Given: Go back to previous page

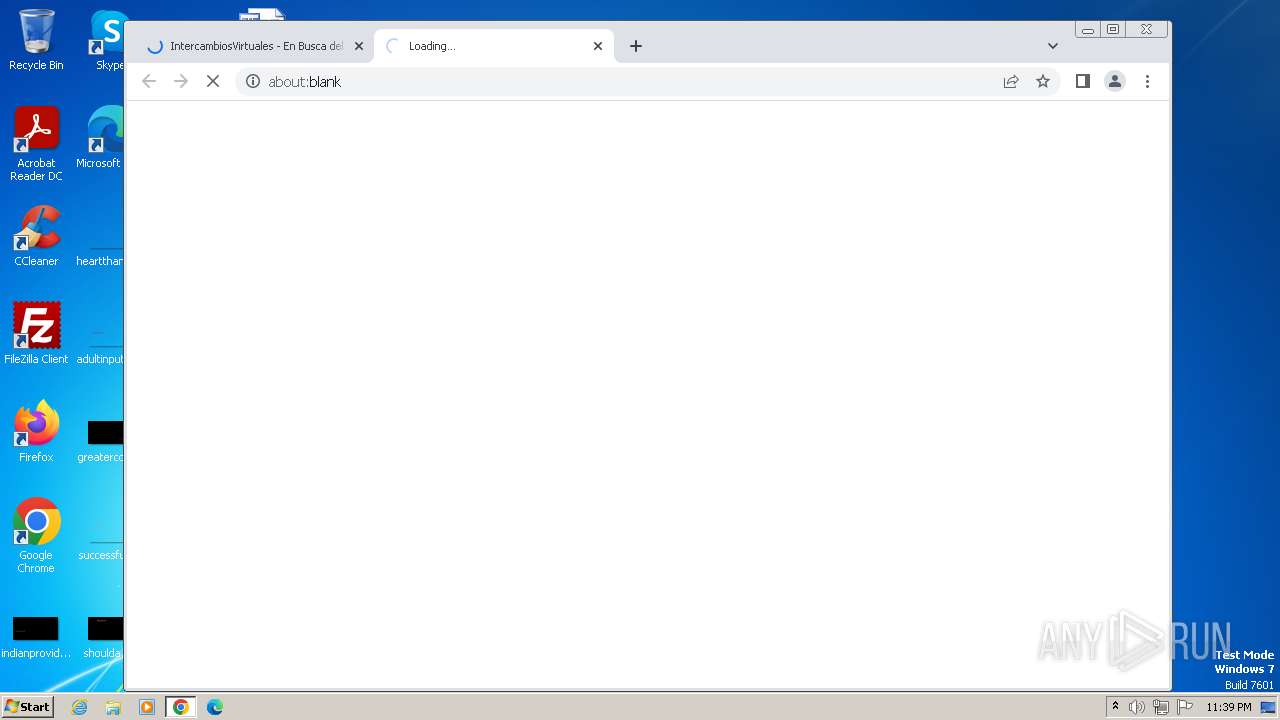Looking at the screenshot, I should point(149,81).
